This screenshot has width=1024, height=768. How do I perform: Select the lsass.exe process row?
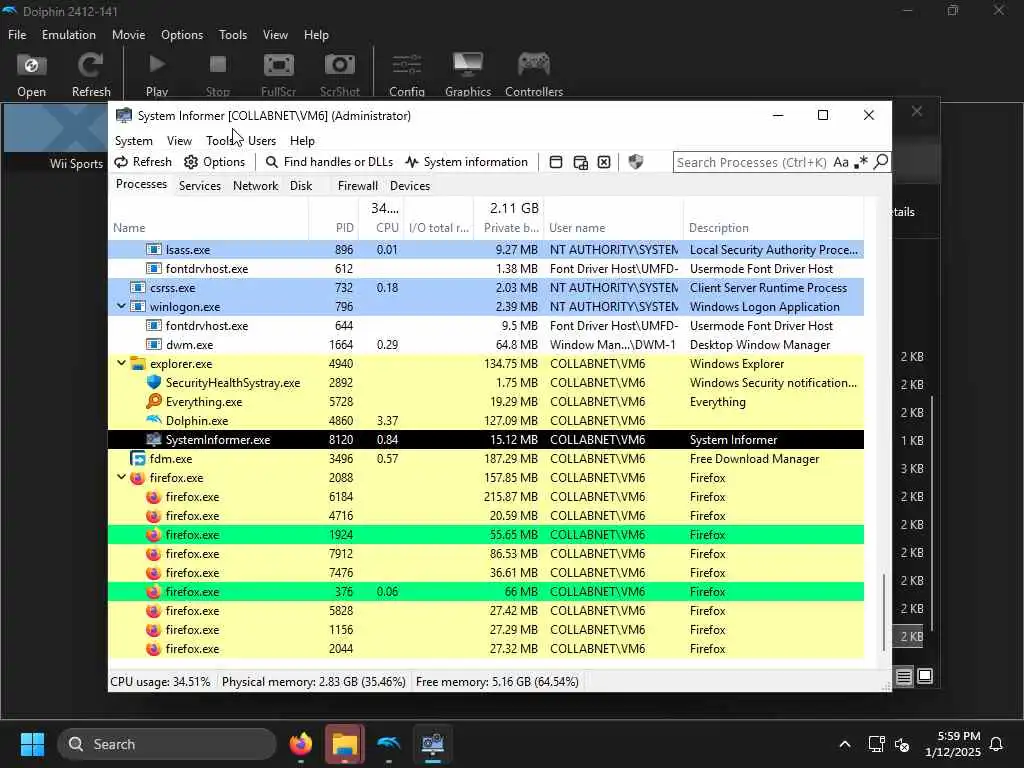coord(486,249)
